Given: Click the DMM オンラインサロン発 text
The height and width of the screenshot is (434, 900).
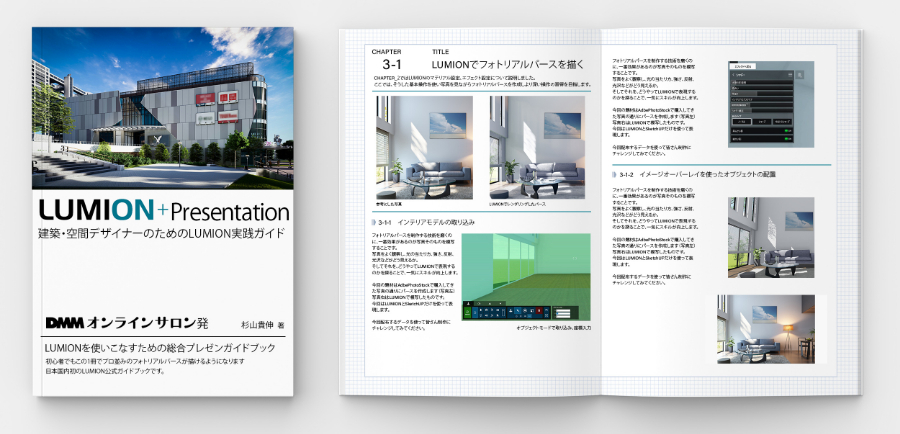Looking at the screenshot, I should [x=127, y=323].
